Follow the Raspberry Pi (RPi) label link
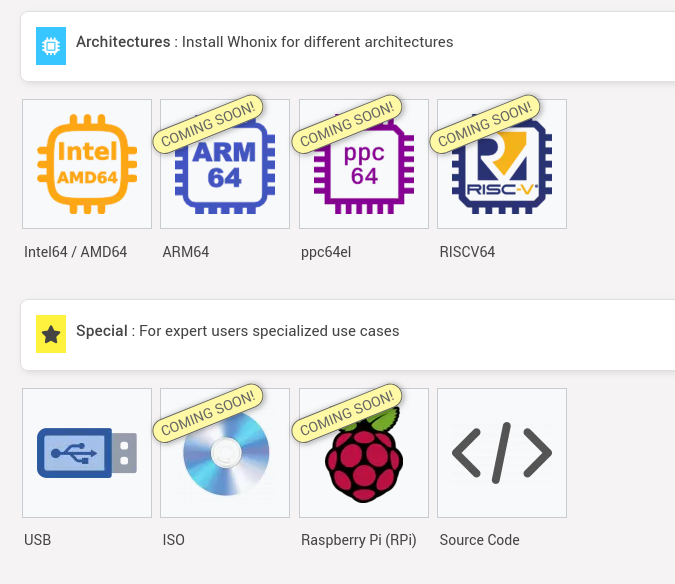 [359, 540]
